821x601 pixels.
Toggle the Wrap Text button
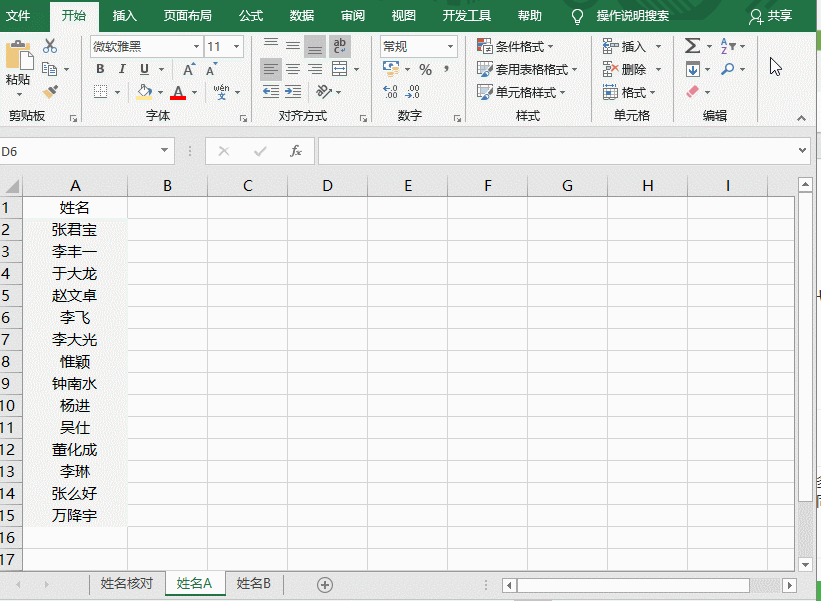pyautogui.click(x=340, y=46)
